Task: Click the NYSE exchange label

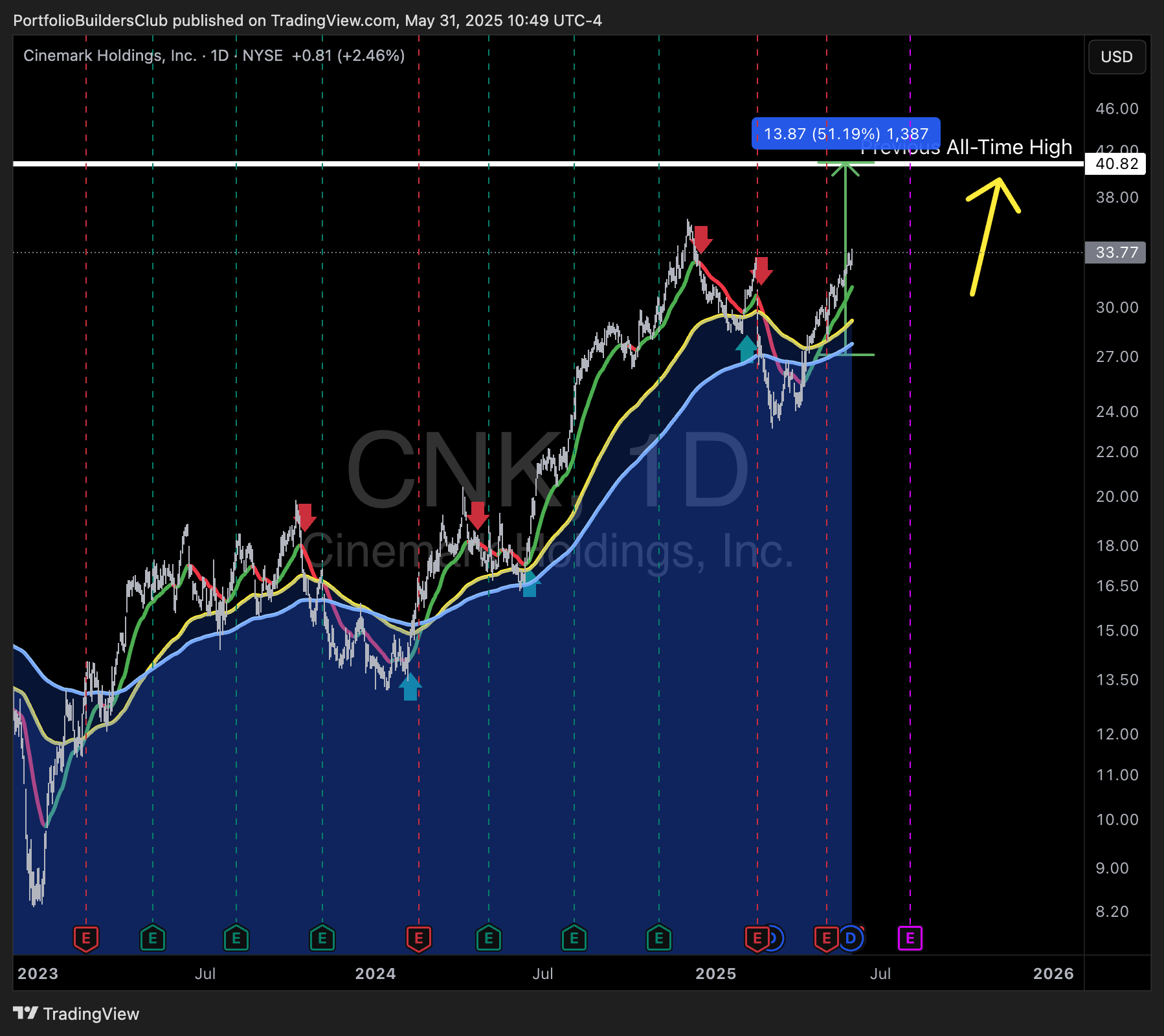Action: [263, 56]
